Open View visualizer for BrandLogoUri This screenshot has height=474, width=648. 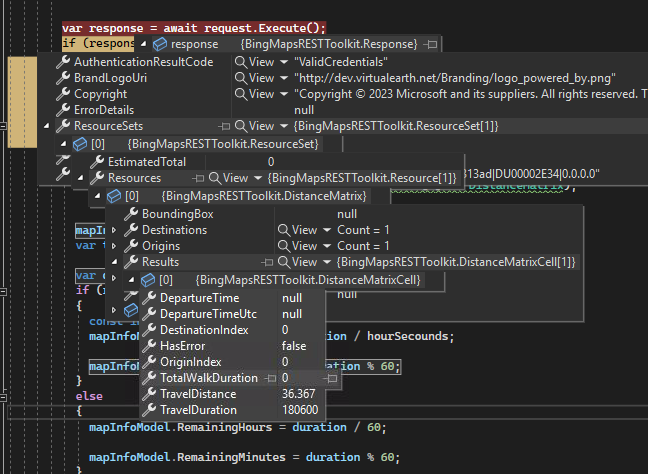(x=255, y=78)
